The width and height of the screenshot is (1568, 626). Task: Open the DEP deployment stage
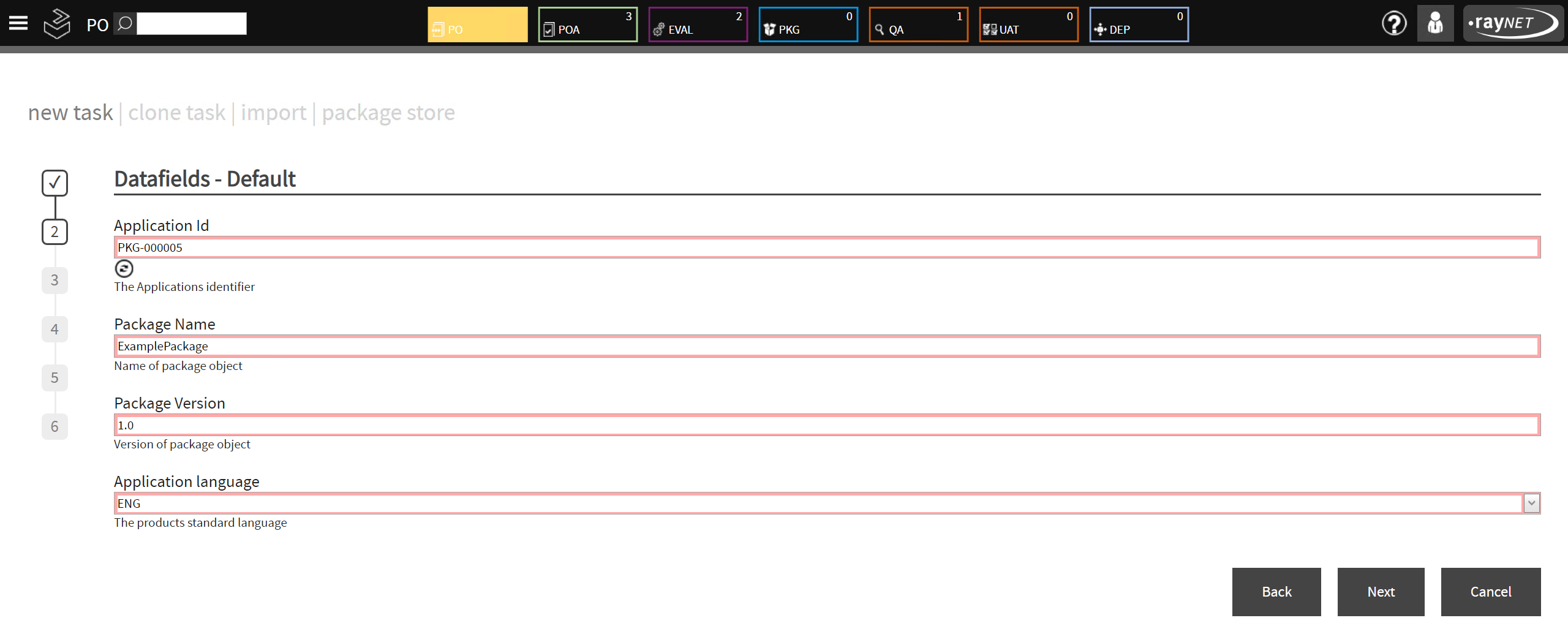pyautogui.click(x=1138, y=25)
